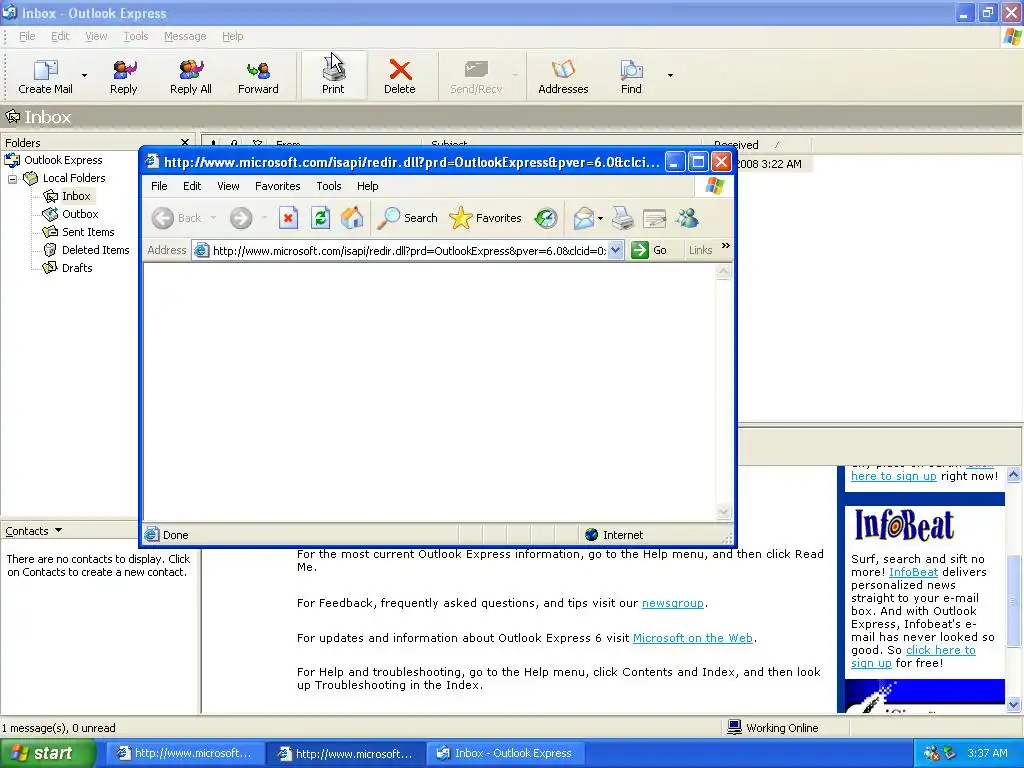Click Reply in Outlook Express toolbar

click(x=123, y=76)
